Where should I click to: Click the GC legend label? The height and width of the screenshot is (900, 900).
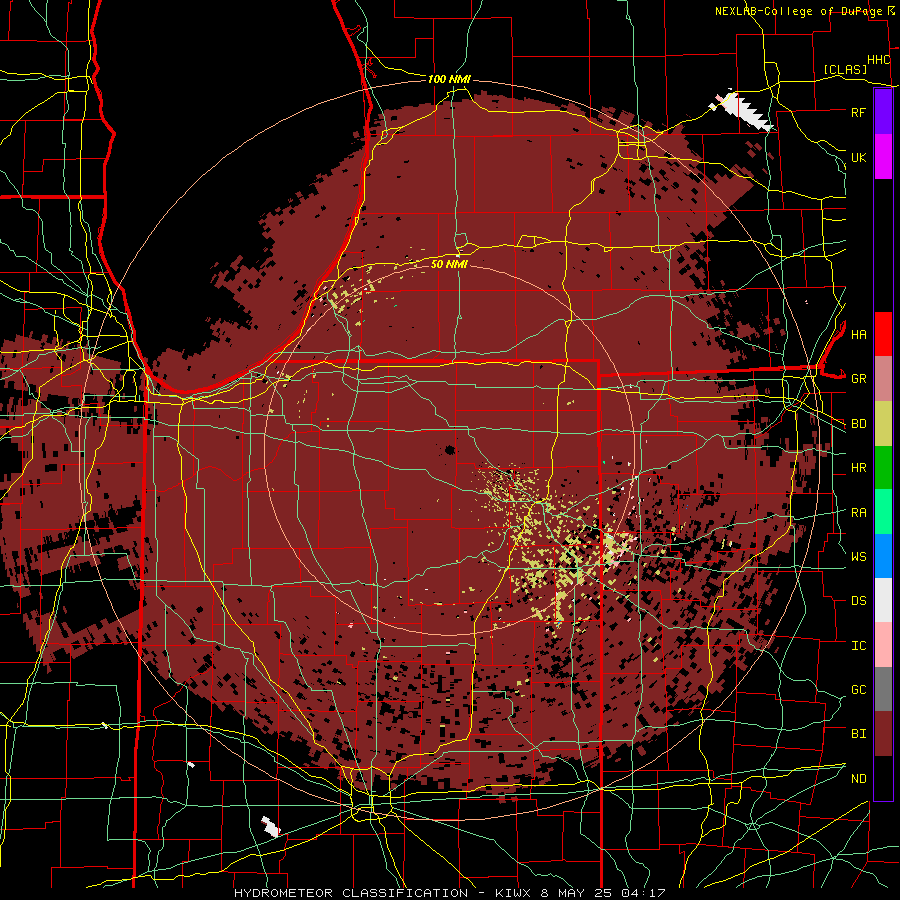[x=858, y=690]
